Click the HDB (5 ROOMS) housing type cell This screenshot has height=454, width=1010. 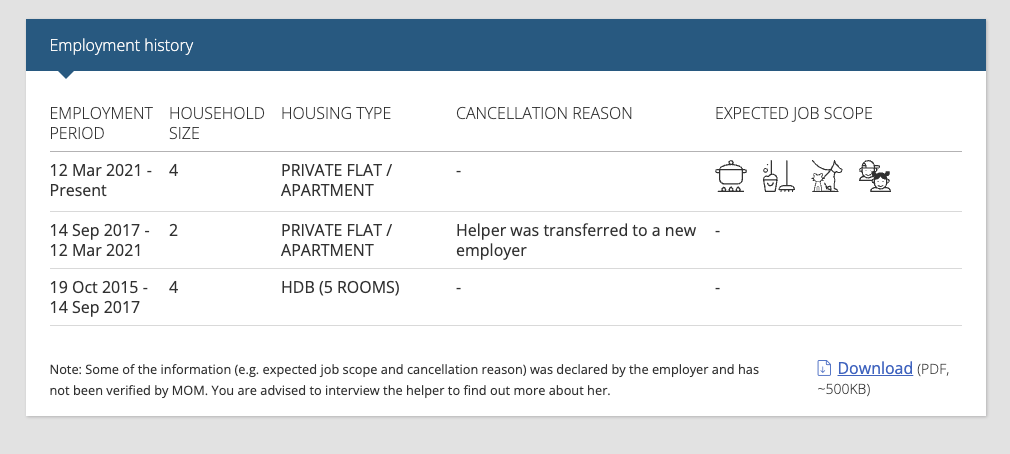(x=340, y=287)
